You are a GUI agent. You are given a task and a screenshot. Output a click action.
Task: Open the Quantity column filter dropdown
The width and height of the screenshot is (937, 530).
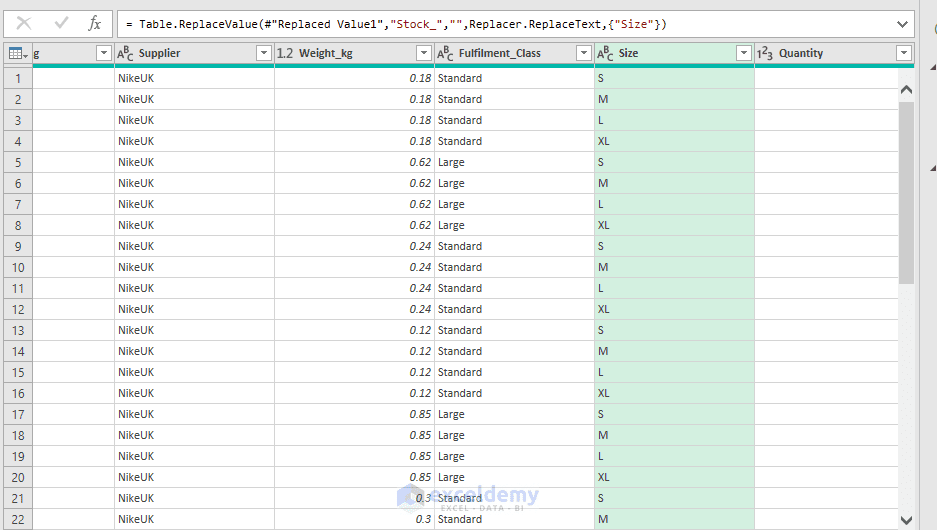[904, 53]
